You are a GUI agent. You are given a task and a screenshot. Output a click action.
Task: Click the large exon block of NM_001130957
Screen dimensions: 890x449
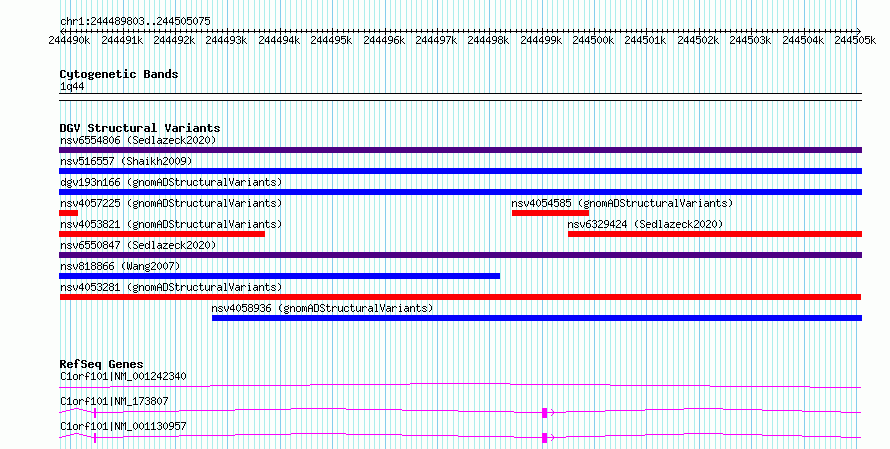(x=544, y=438)
